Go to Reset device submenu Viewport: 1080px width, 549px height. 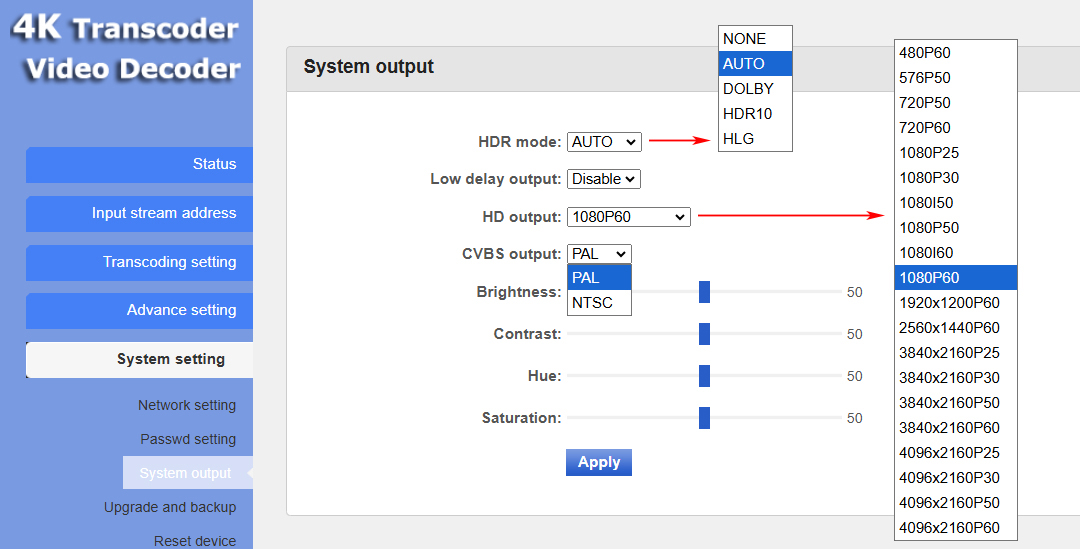pos(195,541)
